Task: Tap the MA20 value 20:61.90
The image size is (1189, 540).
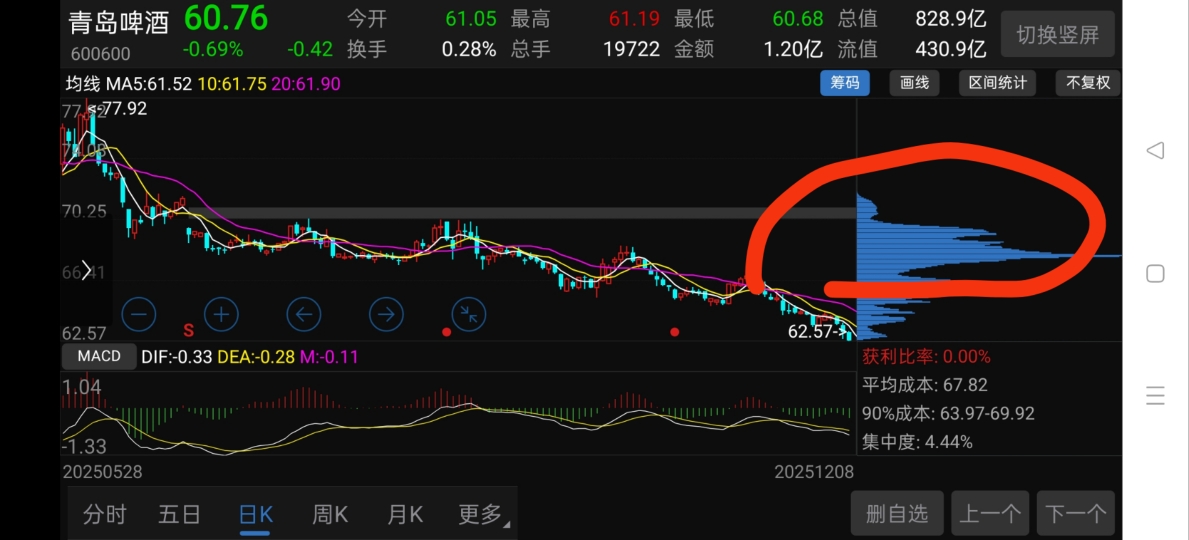Action: [307, 83]
